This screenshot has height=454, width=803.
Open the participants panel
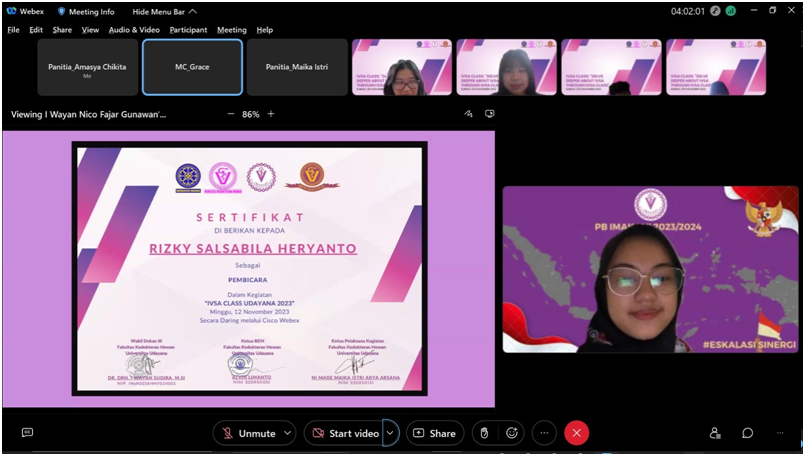[715, 433]
